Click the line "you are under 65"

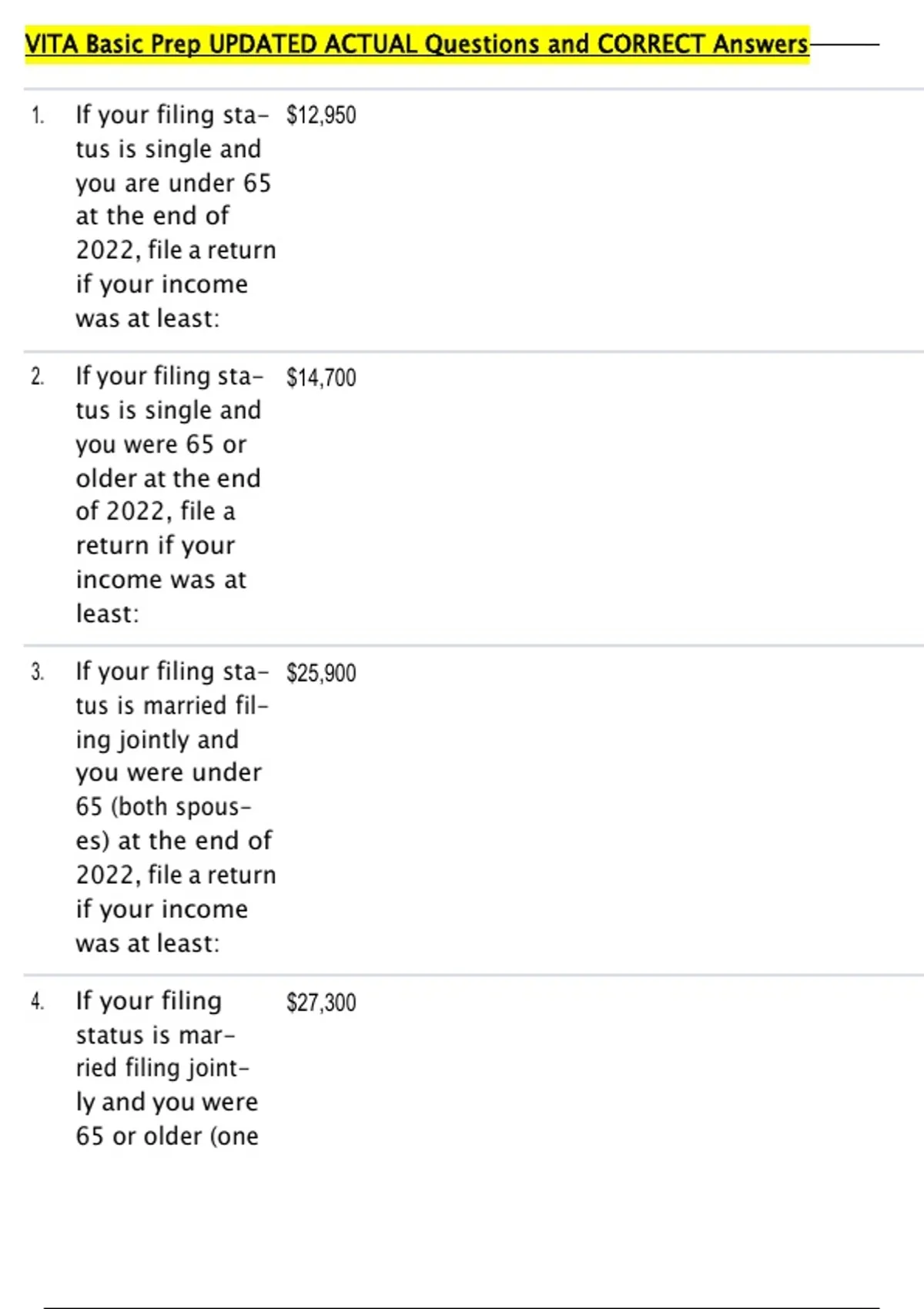(x=173, y=183)
